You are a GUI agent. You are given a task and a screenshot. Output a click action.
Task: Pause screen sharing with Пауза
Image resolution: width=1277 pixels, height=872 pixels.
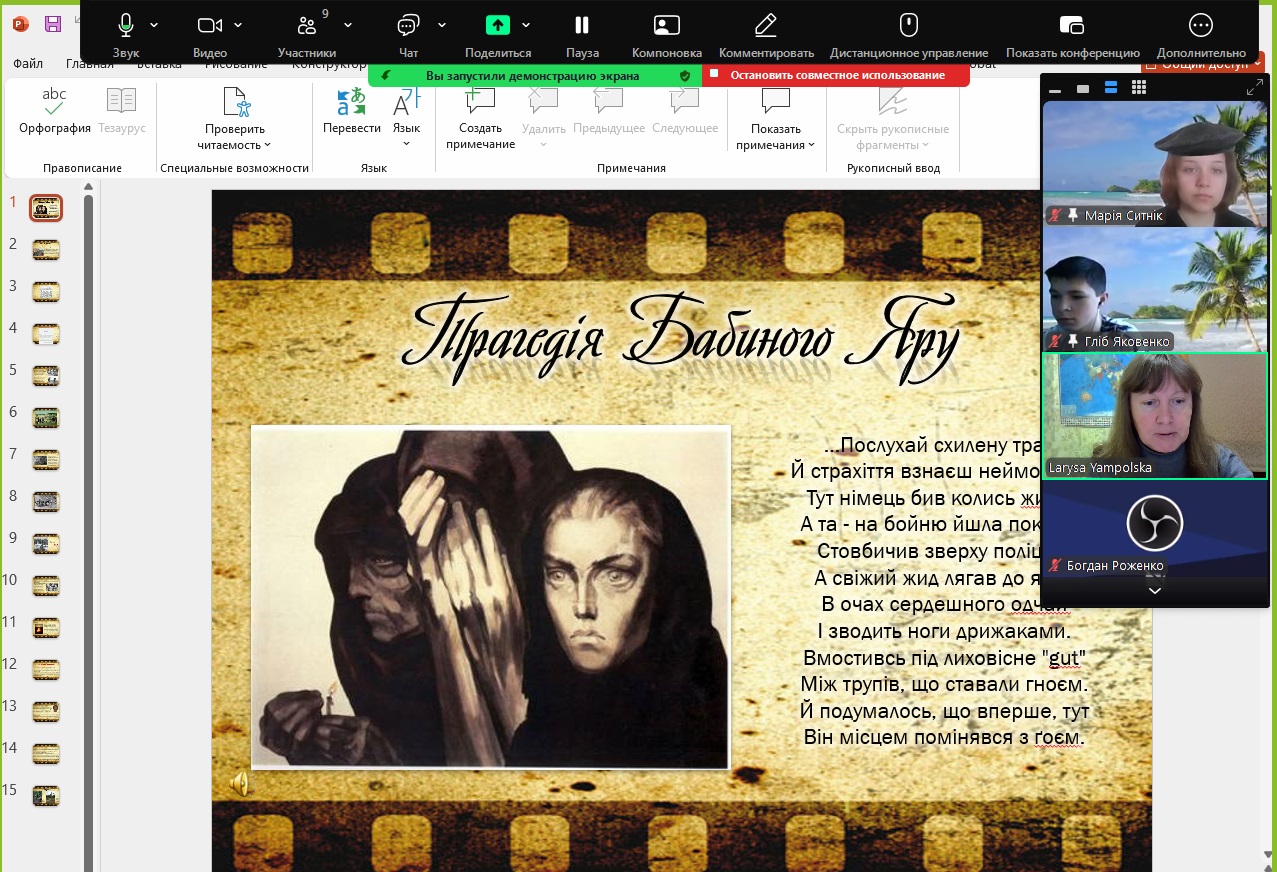tap(582, 26)
